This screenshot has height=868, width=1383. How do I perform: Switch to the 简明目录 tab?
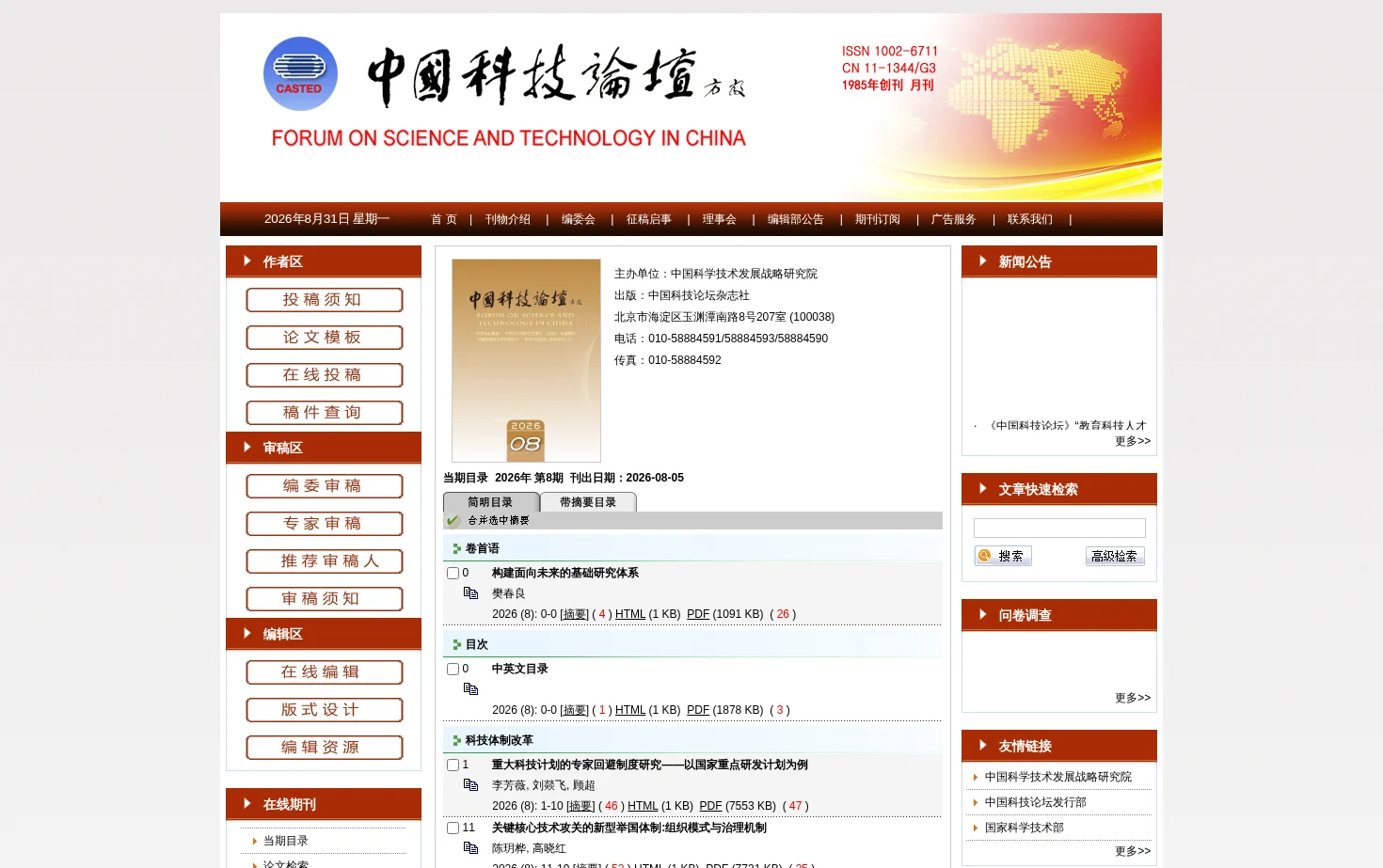tap(491, 502)
